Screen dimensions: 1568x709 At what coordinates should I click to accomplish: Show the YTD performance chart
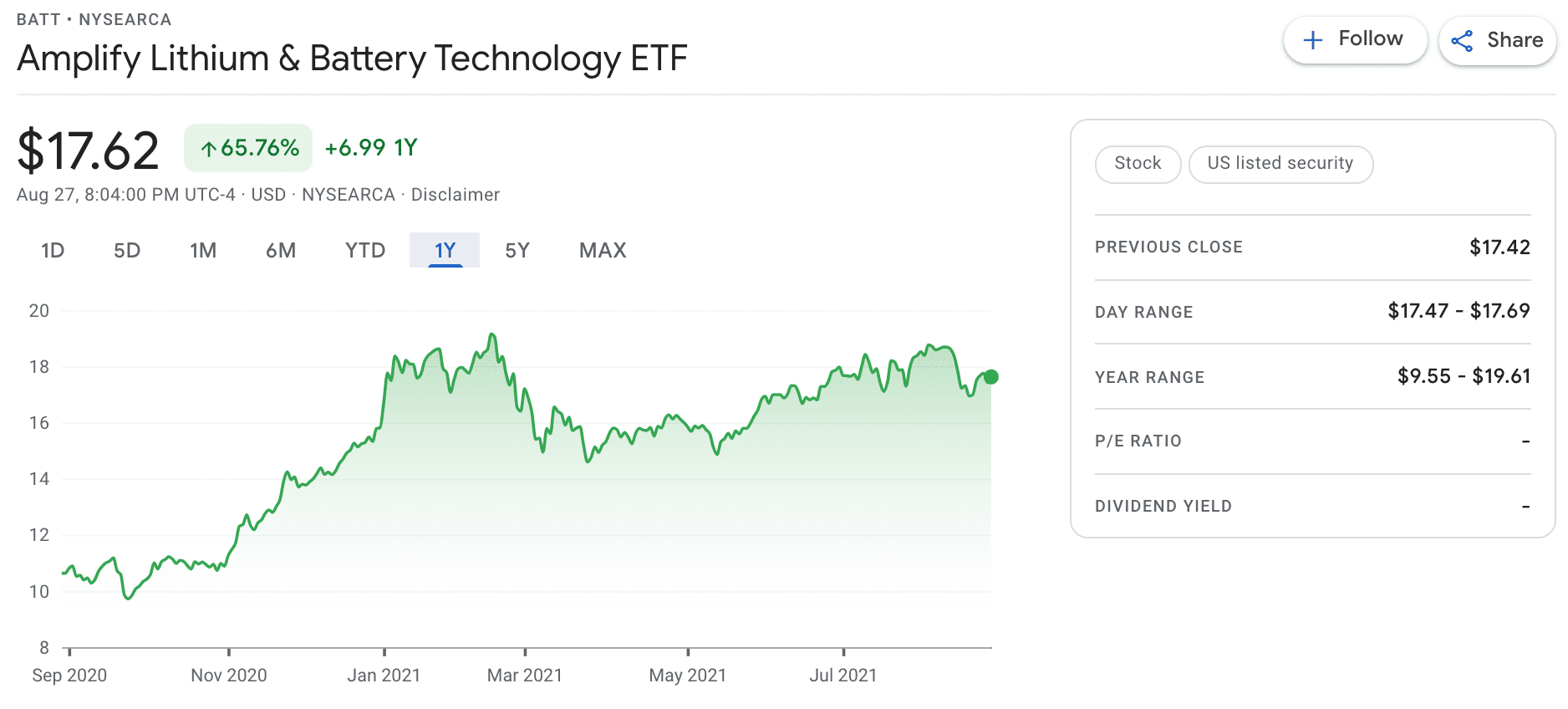click(364, 250)
